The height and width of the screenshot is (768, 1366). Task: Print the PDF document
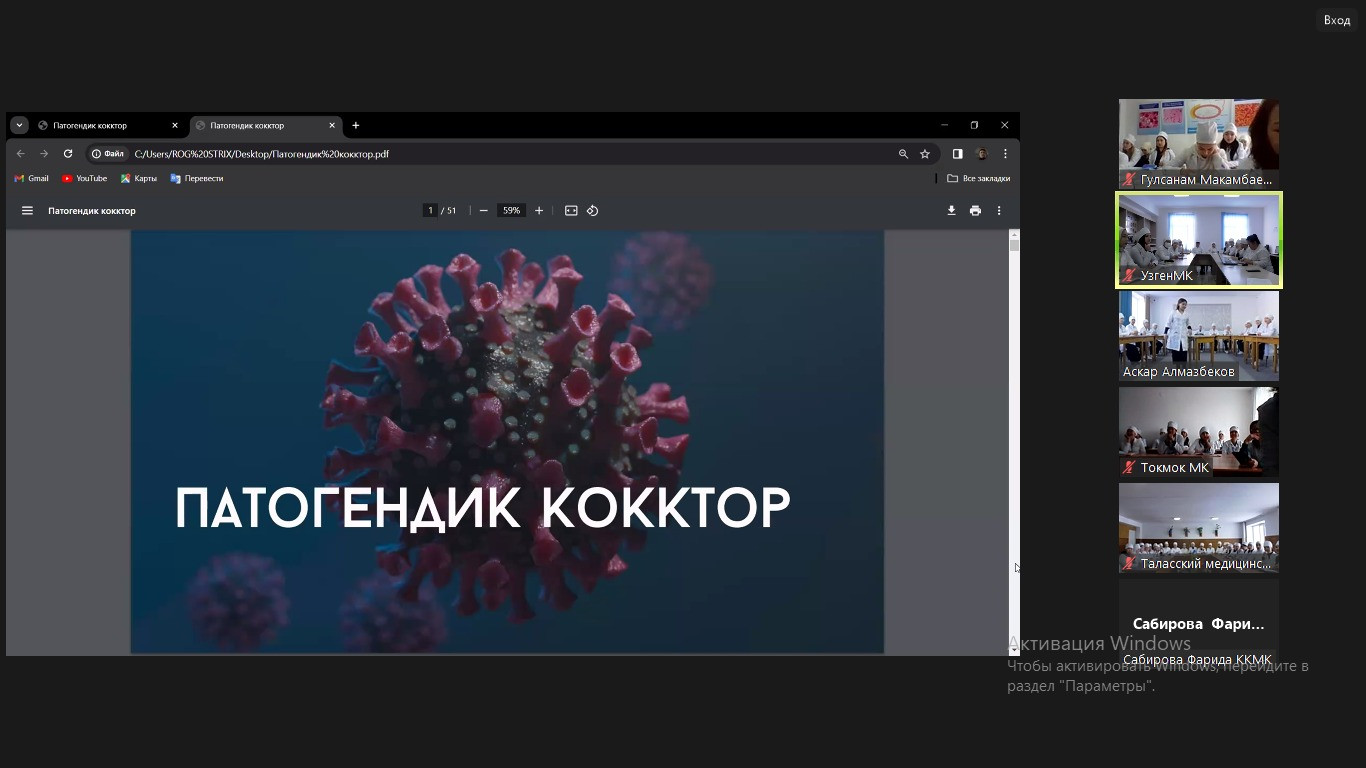point(975,211)
